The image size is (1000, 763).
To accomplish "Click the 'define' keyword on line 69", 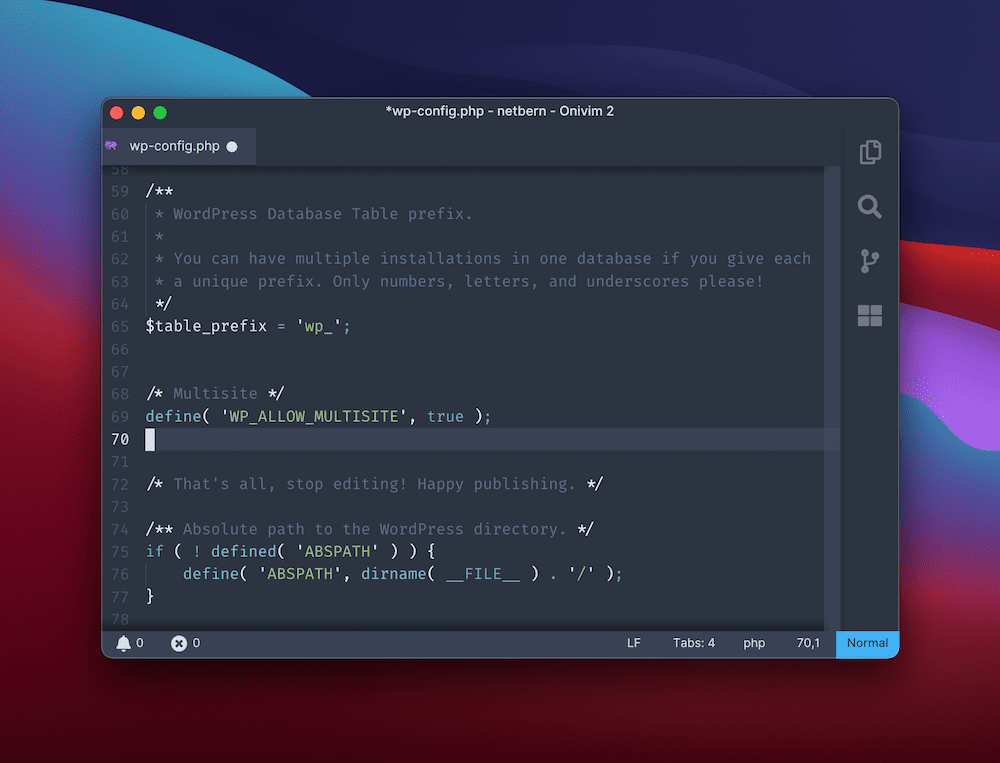I will pos(173,417).
